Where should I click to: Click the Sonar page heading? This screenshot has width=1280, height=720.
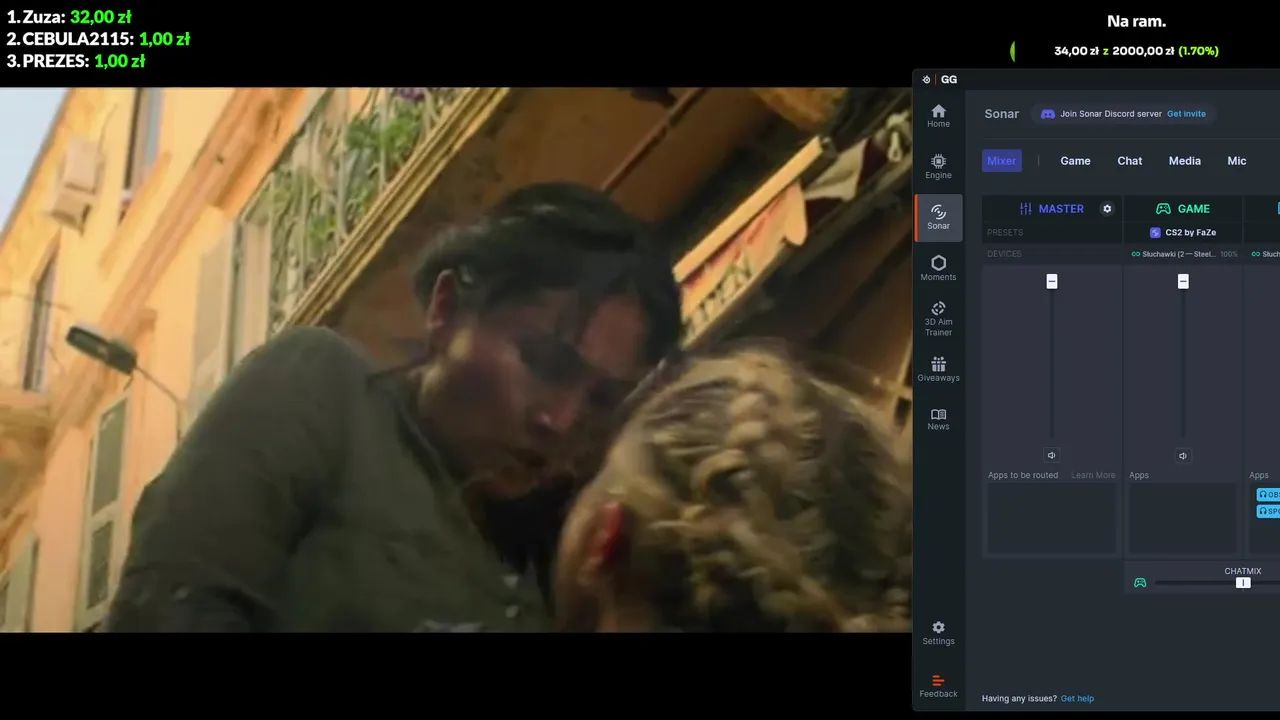pos(1001,114)
